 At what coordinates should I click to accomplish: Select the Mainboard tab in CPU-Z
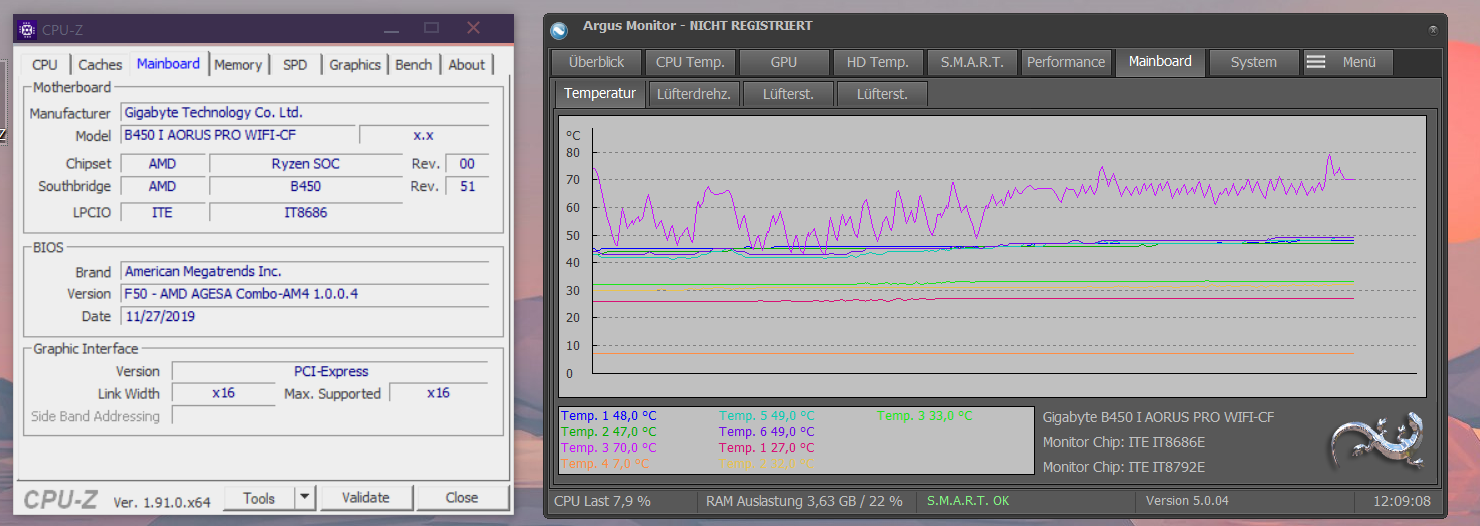(x=168, y=63)
